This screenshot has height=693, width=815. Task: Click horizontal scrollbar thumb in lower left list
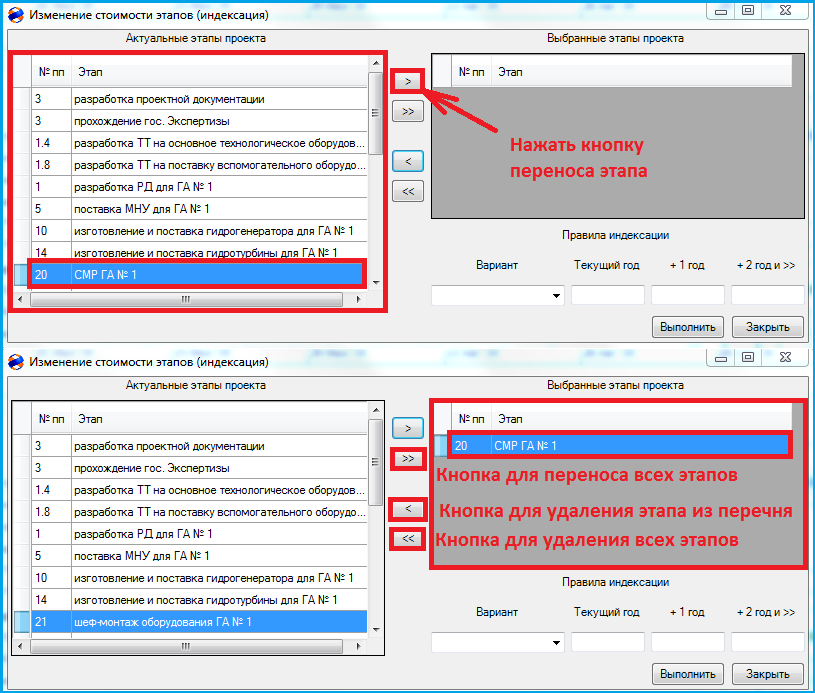click(x=186, y=646)
